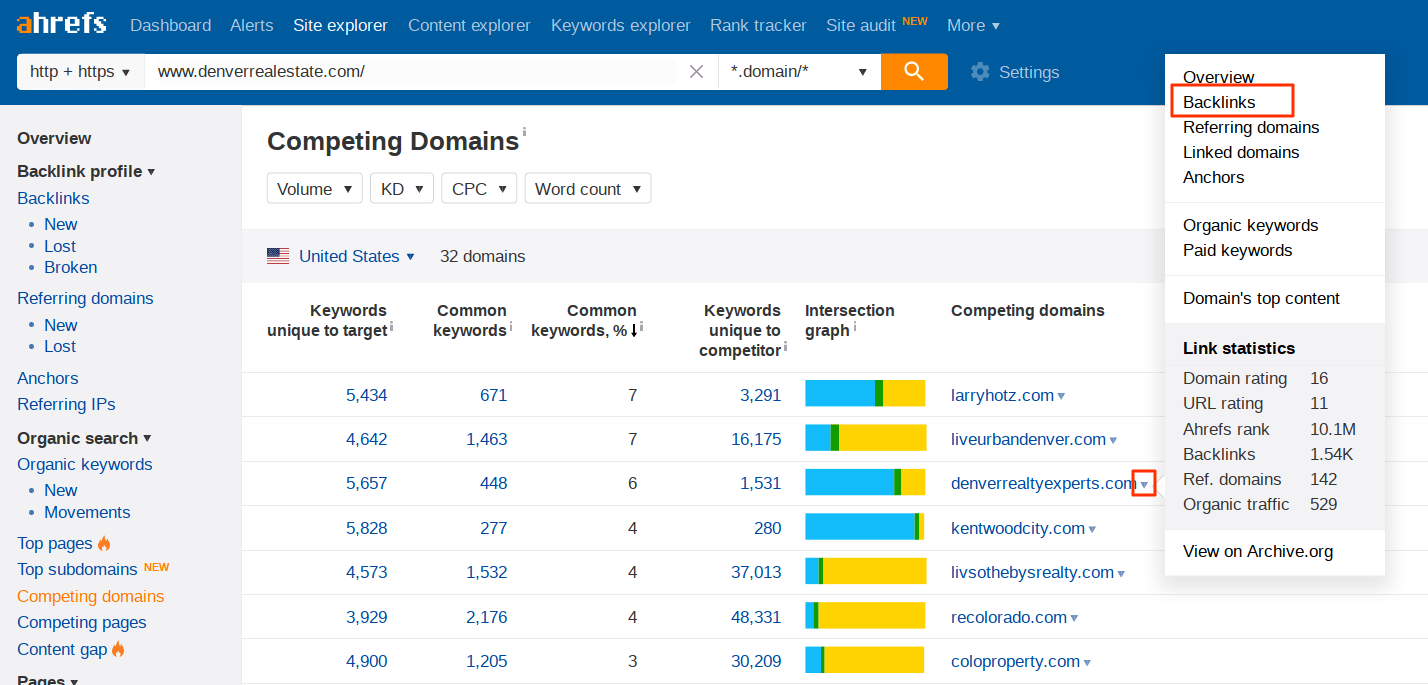
Task: Toggle dropdown arrow next to denverrealtyexperts.com
Action: pos(1144,485)
